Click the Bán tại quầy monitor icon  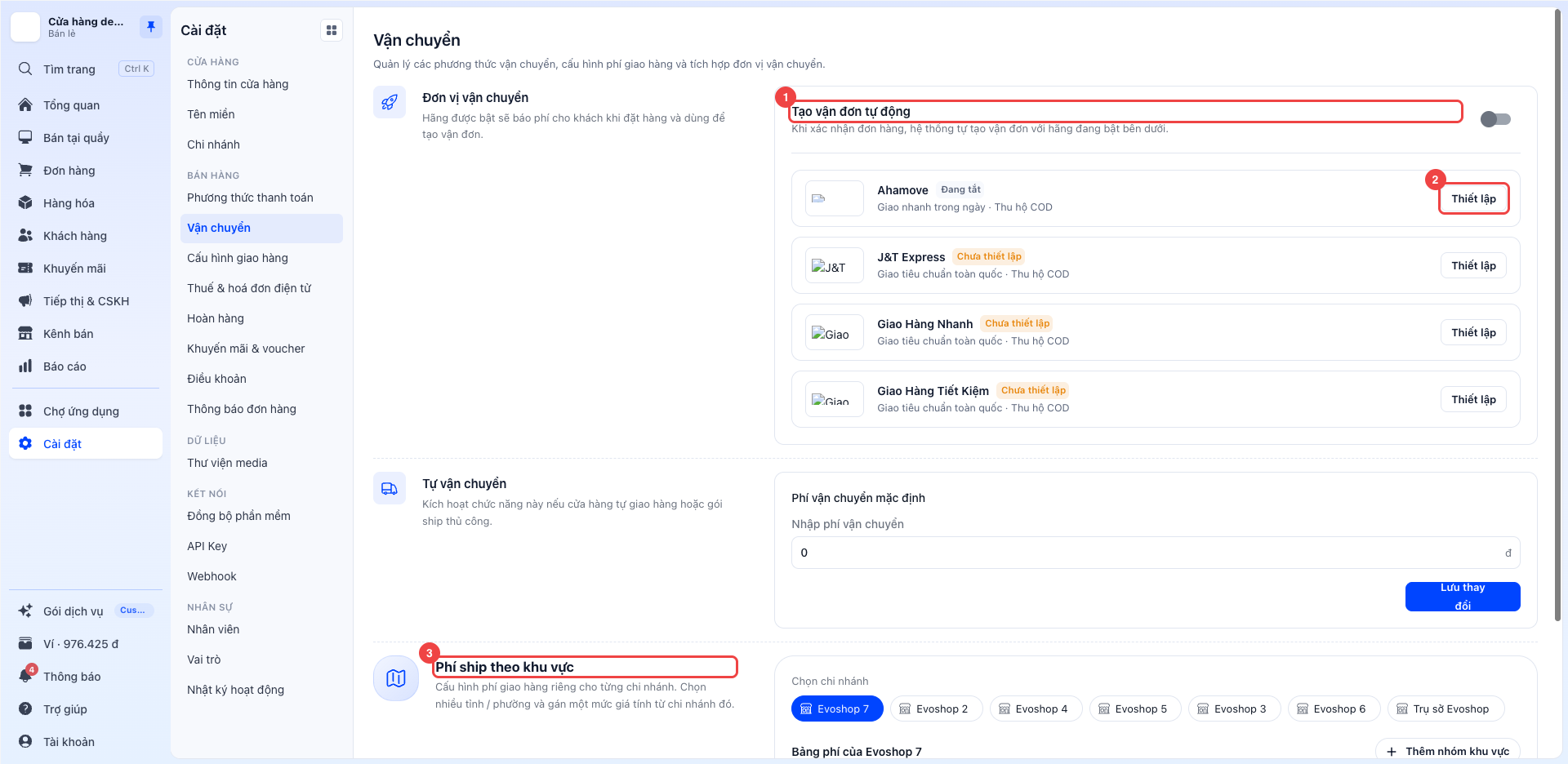point(25,138)
